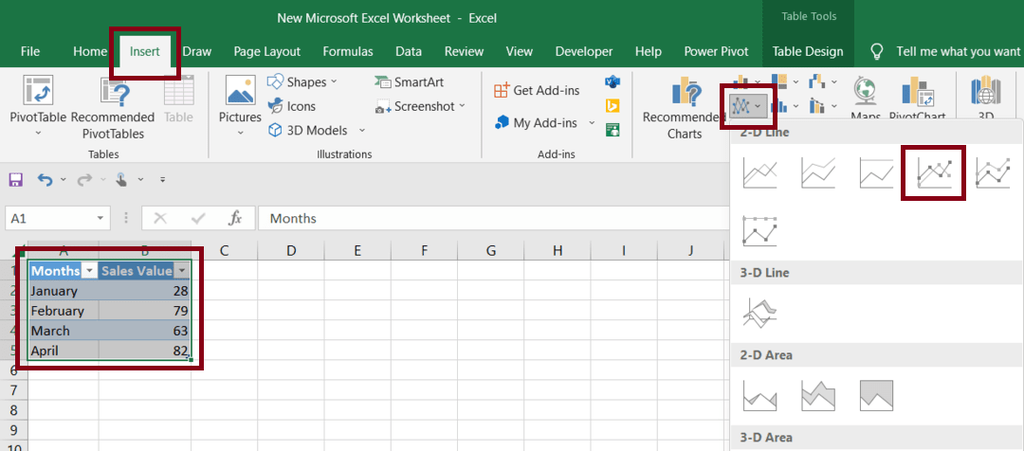This screenshot has height=451, width=1024.
Task: Select the Line with Markers chart
Action: [x=934, y=173]
